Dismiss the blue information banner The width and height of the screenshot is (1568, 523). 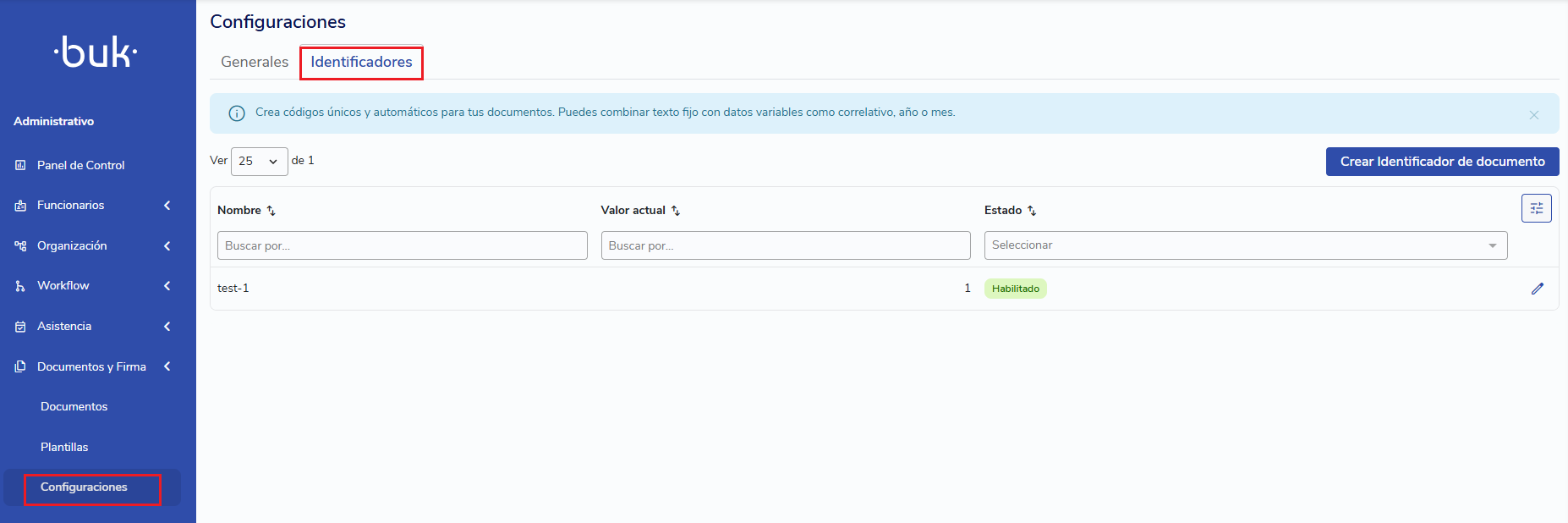1533,115
